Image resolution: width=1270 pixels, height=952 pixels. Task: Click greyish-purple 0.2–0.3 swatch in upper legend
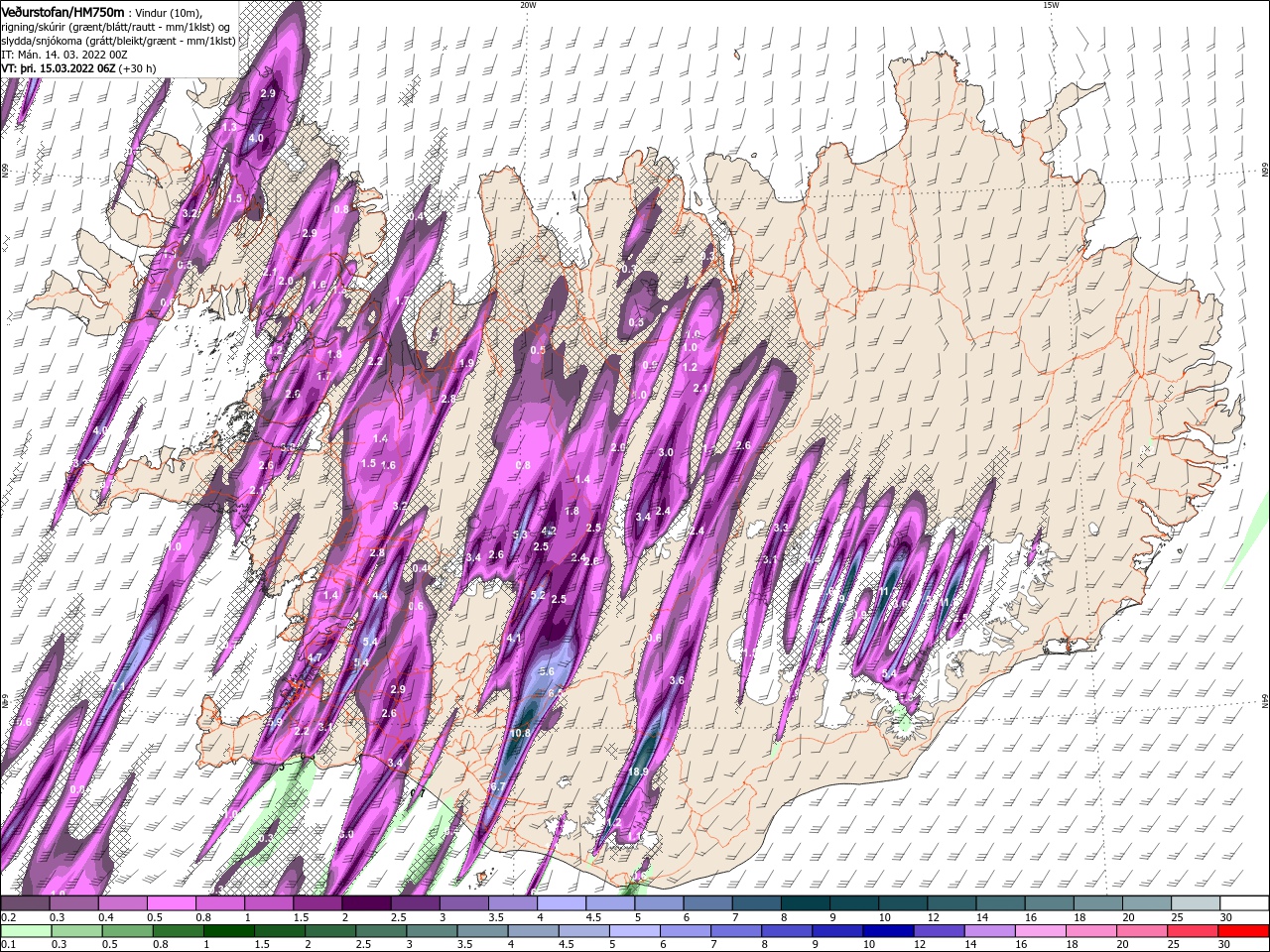25,903
